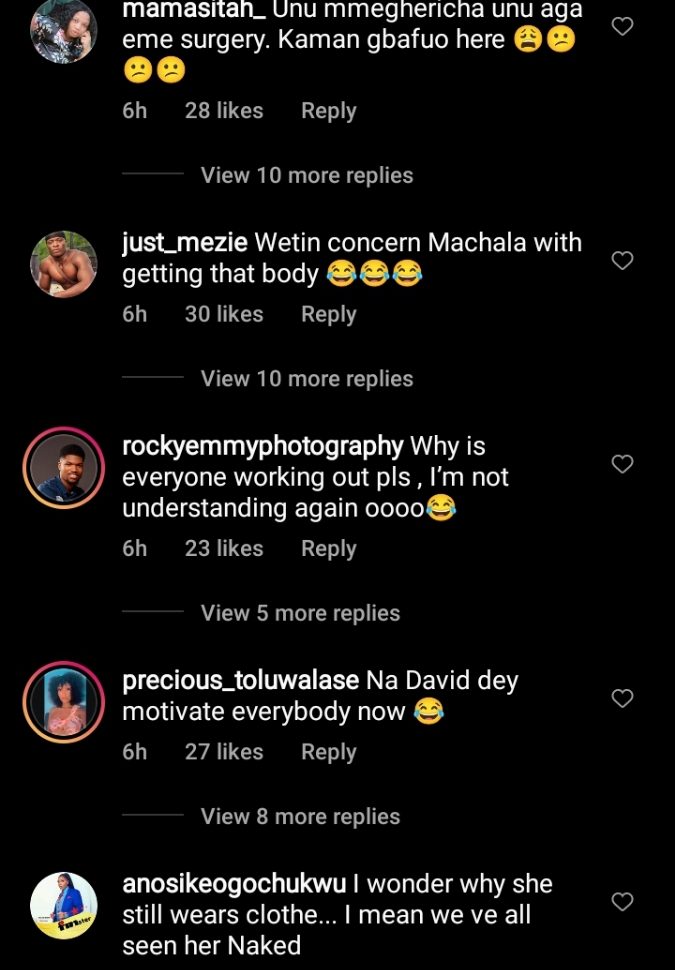Expand 10 more replies under mamasitah_
This screenshot has width=675, height=970.
pyautogui.click(x=306, y=175)
